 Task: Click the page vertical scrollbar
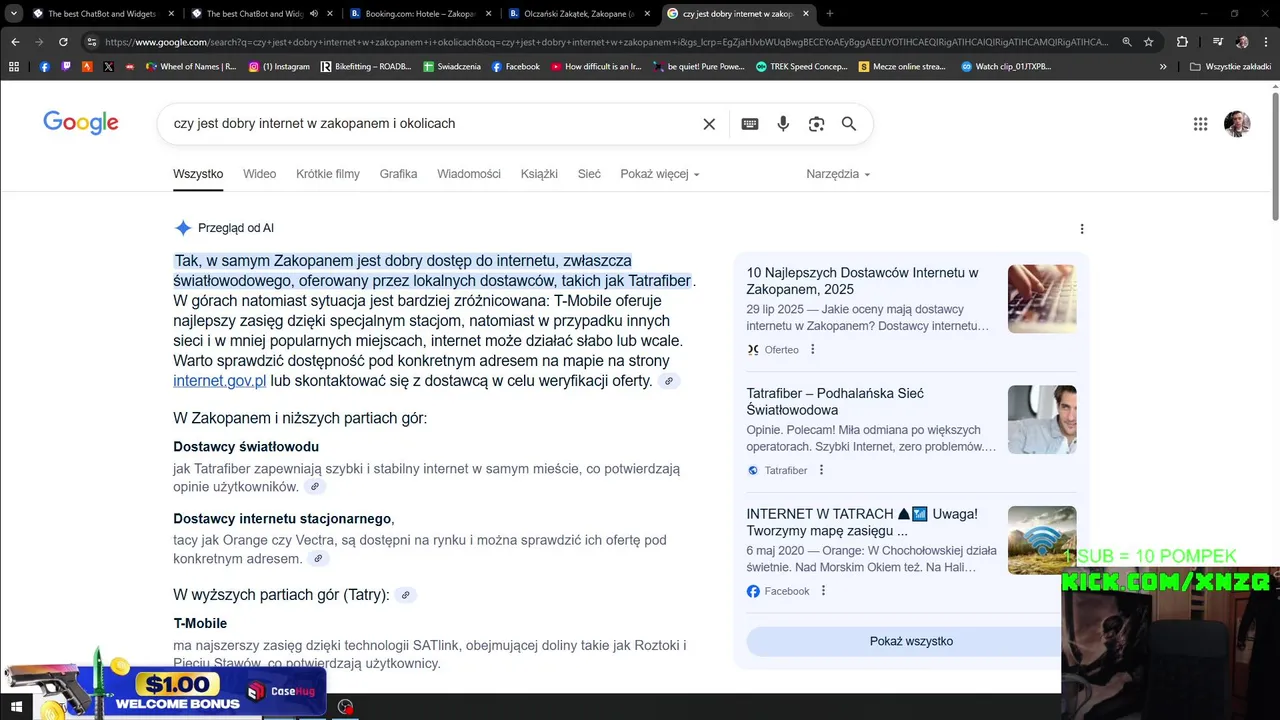1275,155
